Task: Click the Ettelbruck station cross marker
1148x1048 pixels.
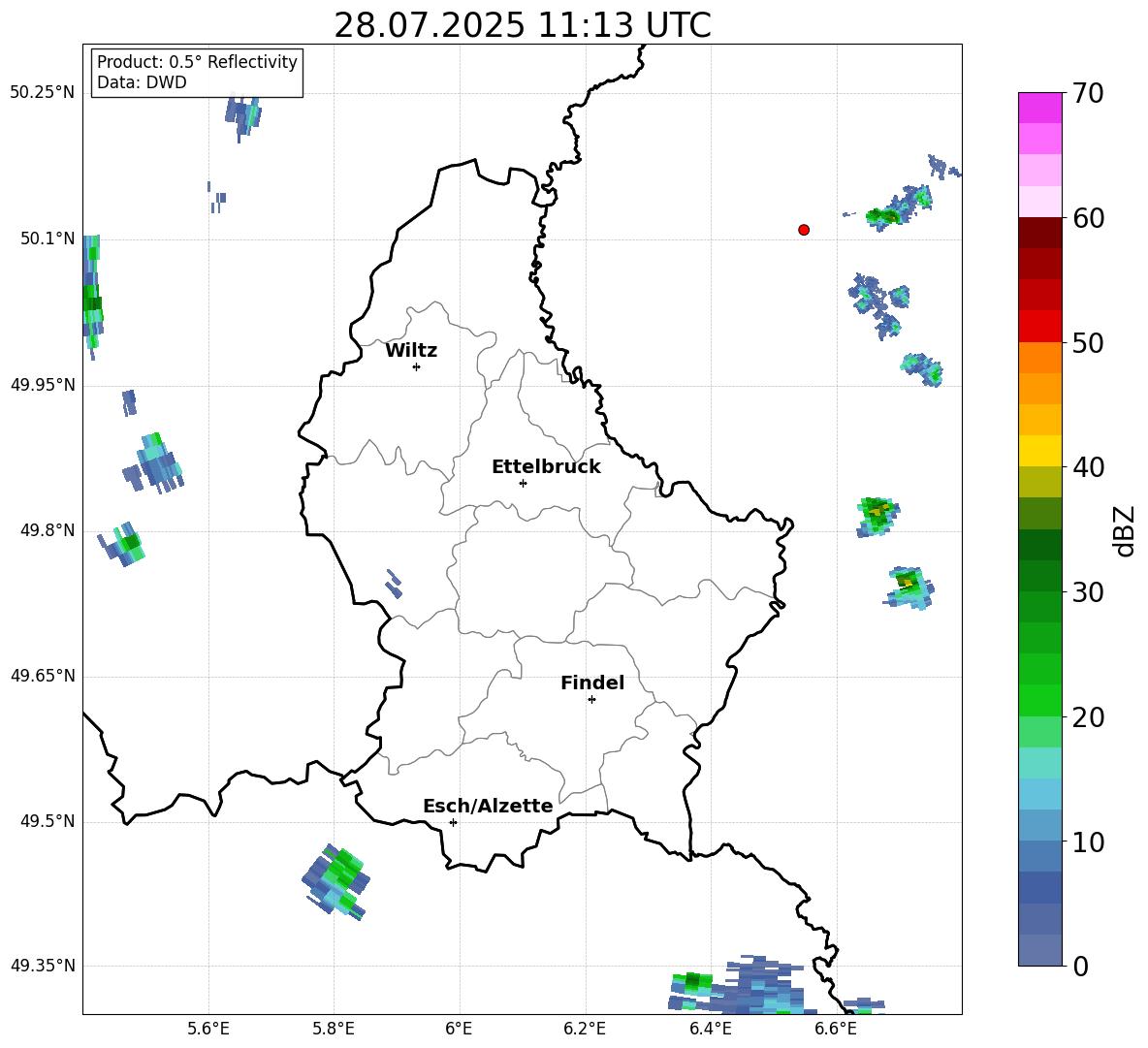Action: click(x=523, y=483)
